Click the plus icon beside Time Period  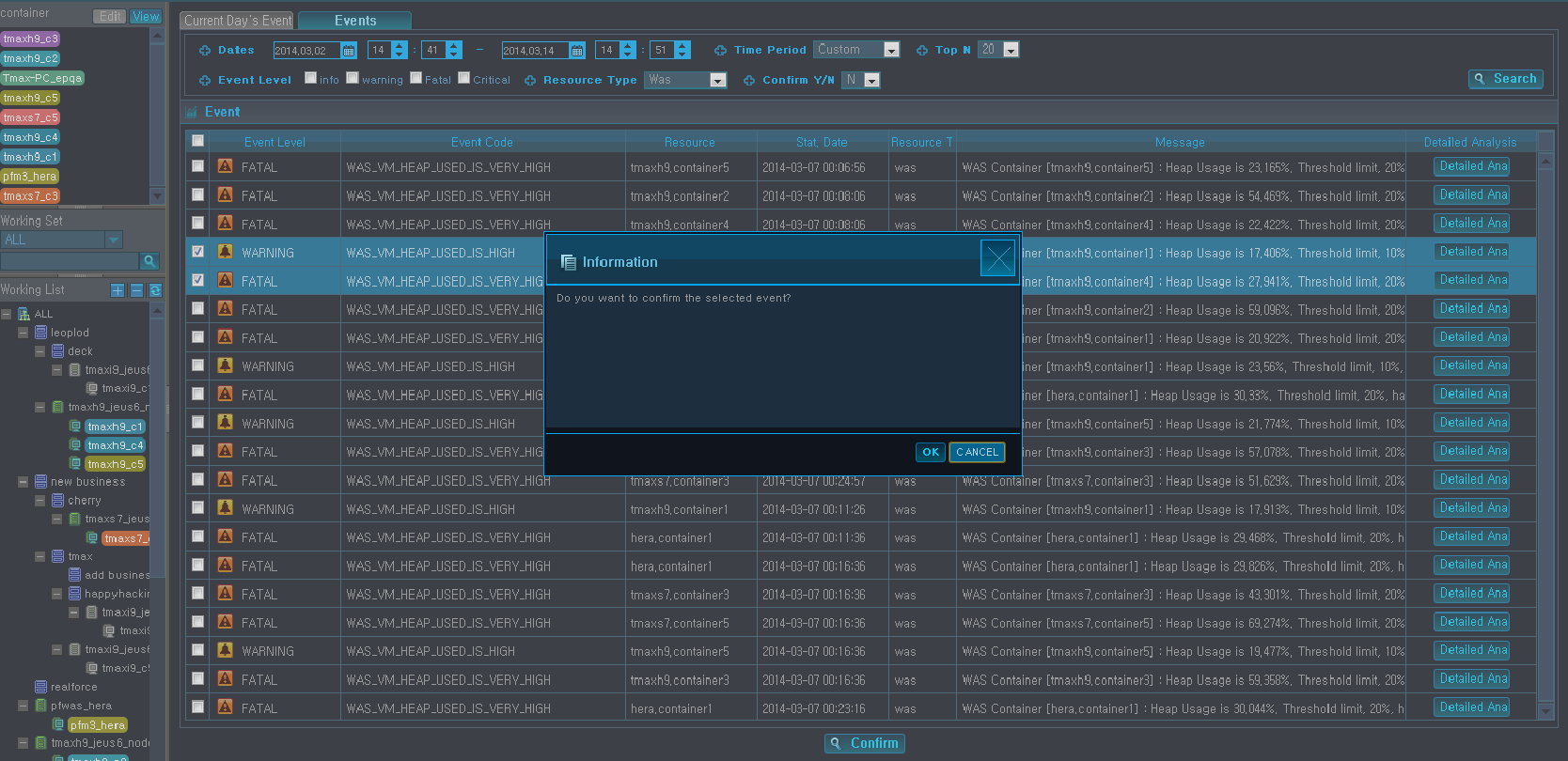pos(720,51)
